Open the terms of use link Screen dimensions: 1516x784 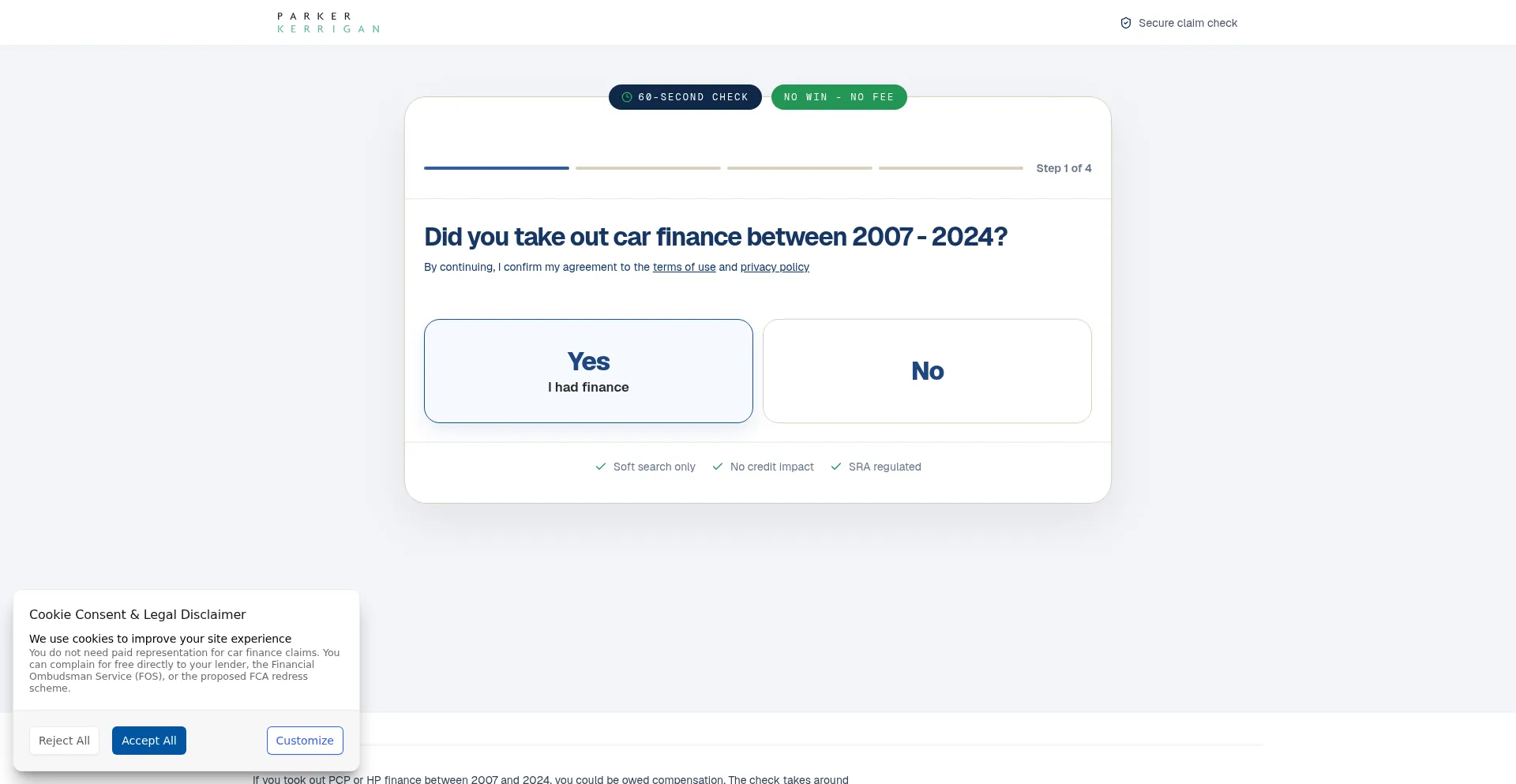click(x=684, y=267)
